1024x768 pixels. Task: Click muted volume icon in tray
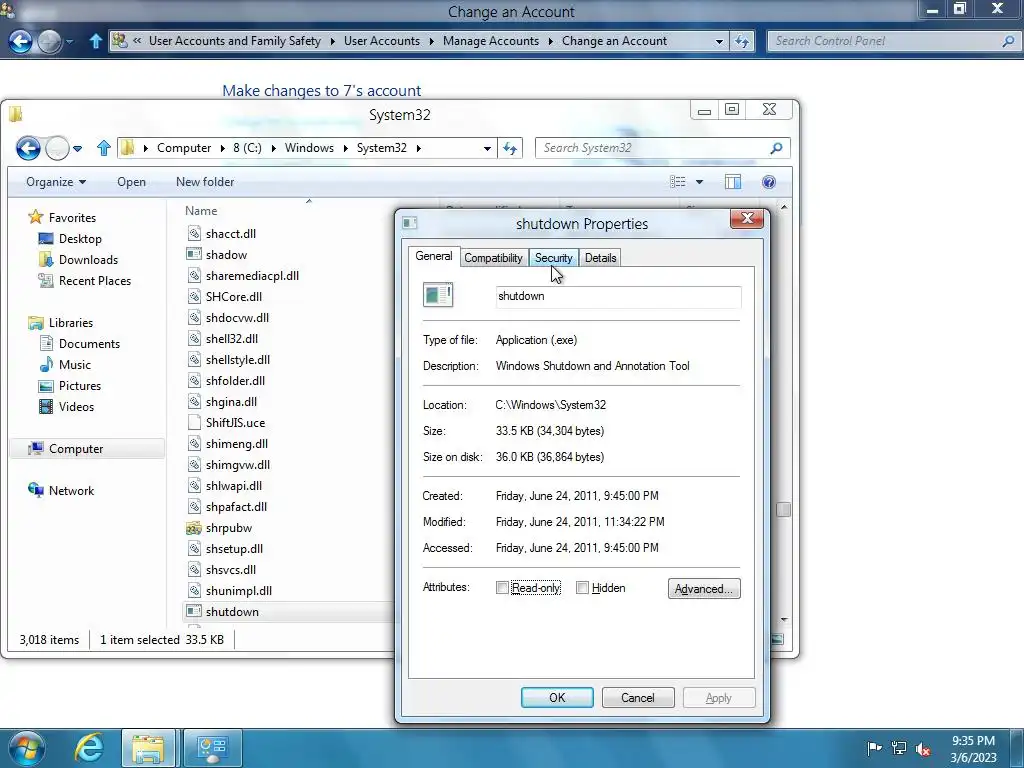pyautogui.click(x=923, y=749)
